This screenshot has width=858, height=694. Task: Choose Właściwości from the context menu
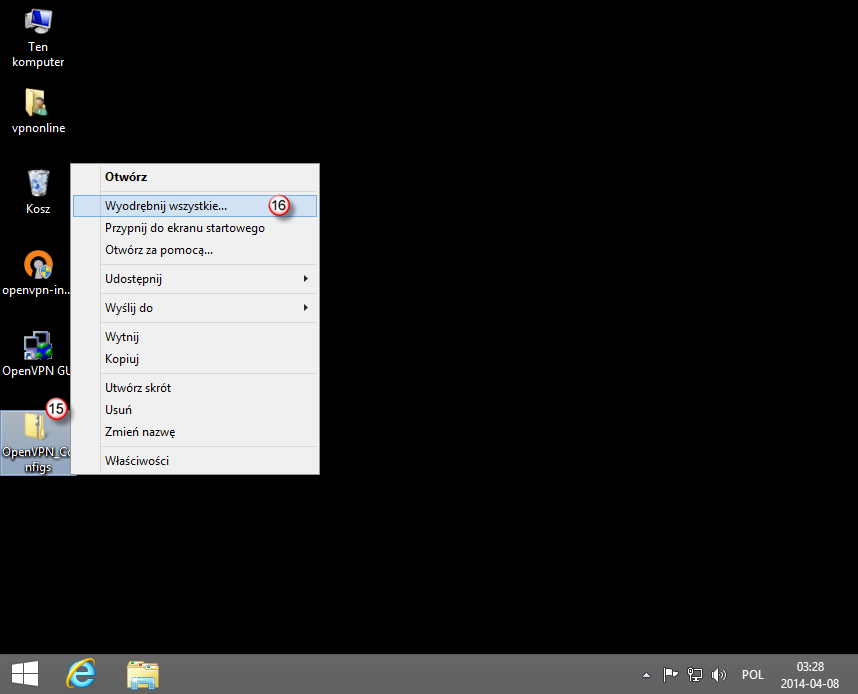point(137,461)
